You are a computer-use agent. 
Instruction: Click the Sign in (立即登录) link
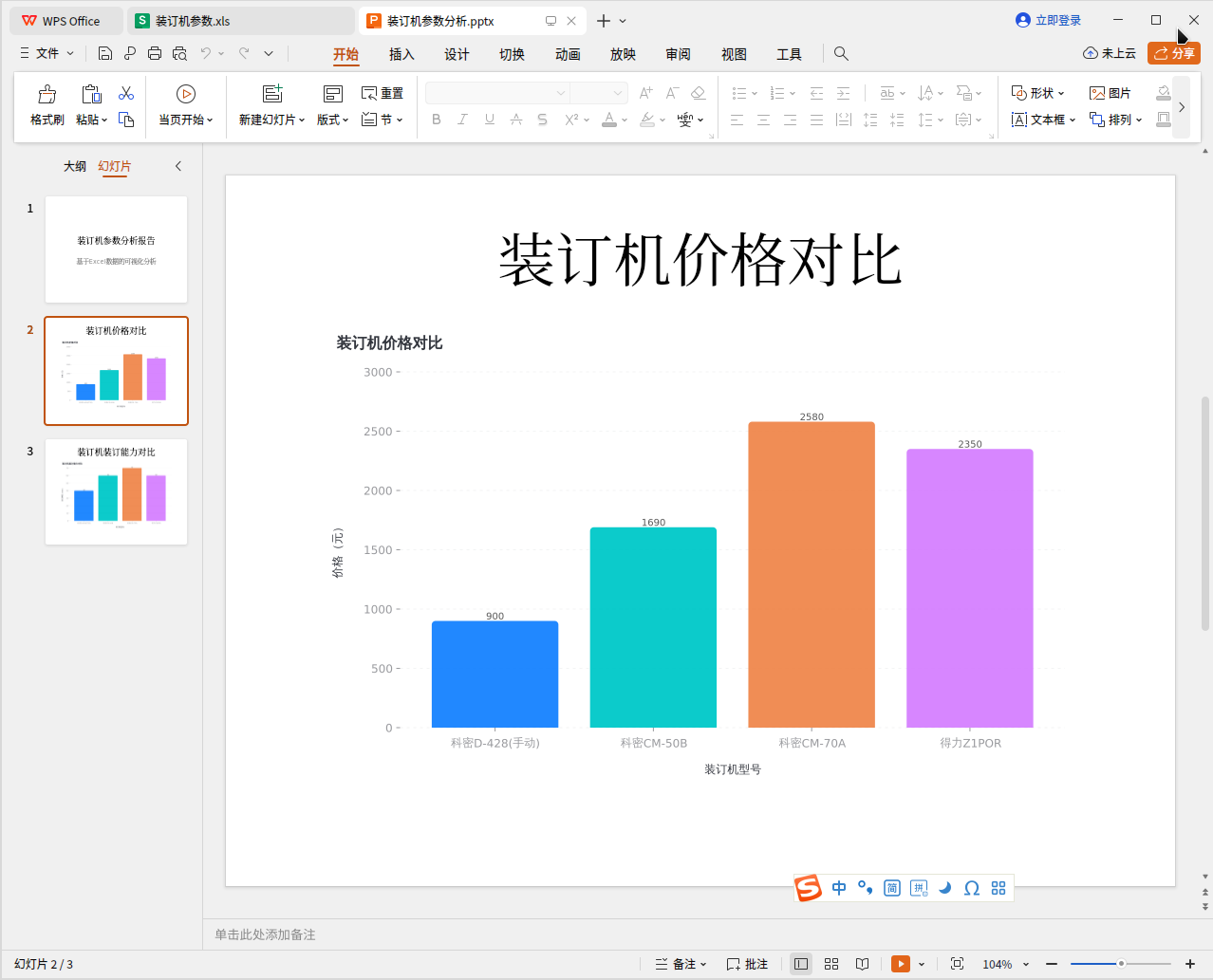point(1049,20)
